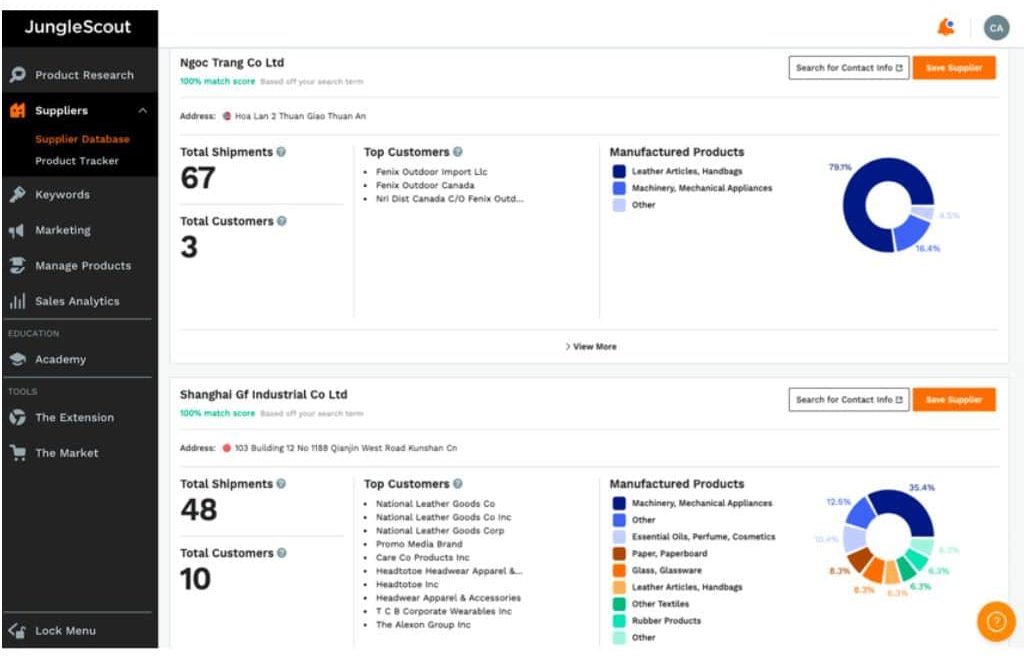Click Shanghai Gf Industrial Co Ltd name
The width and height of the screenshot is (1024, 665).
(263, 395)
